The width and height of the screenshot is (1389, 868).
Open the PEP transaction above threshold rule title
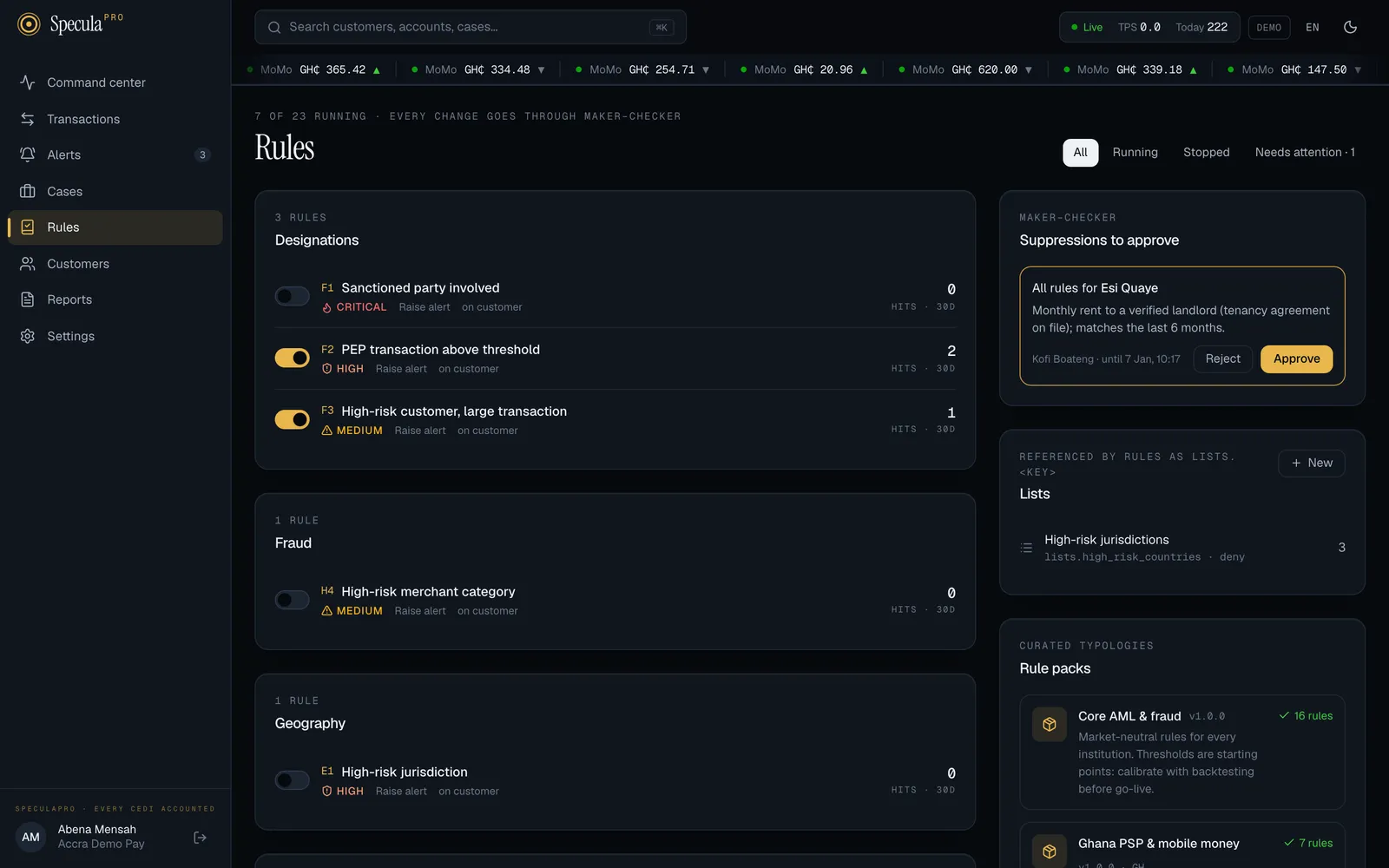coord(440,350)
